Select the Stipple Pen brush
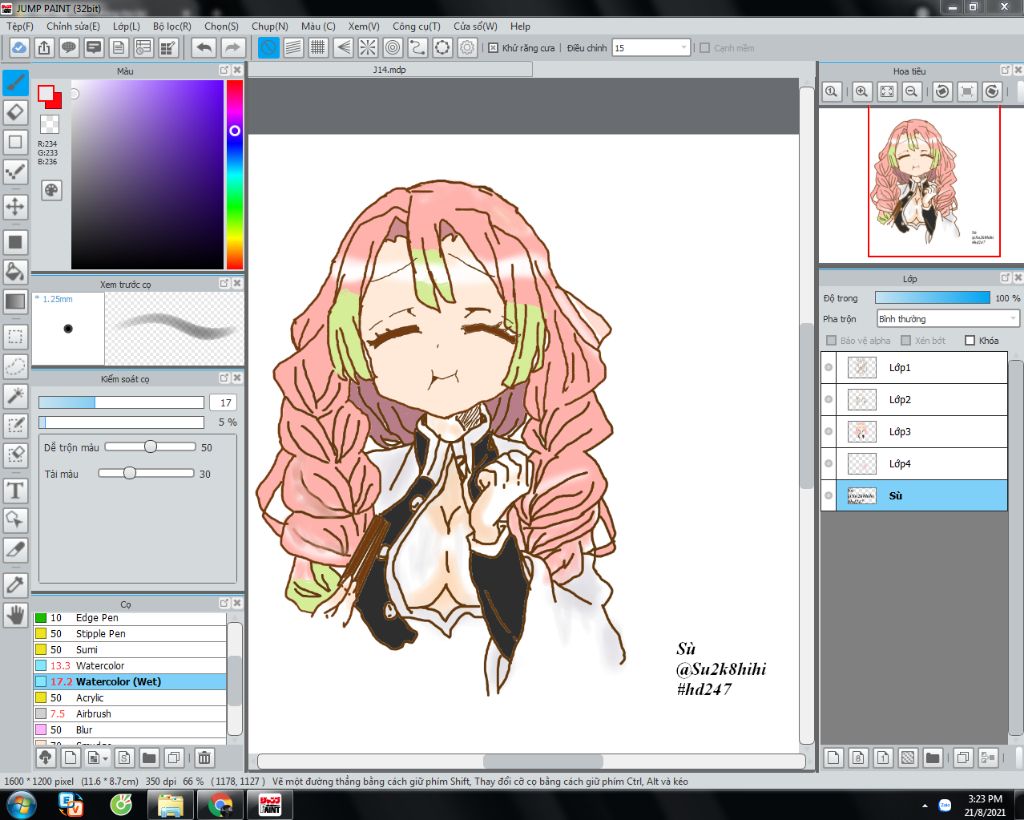This screenshot has height=820, width=1024. 130,633
